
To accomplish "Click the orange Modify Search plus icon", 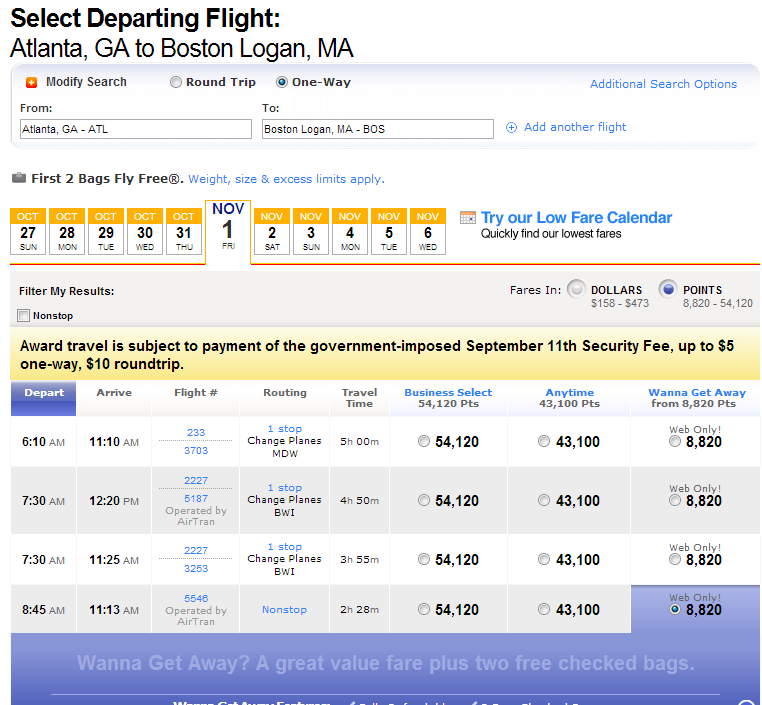I will tap(32, 83).
